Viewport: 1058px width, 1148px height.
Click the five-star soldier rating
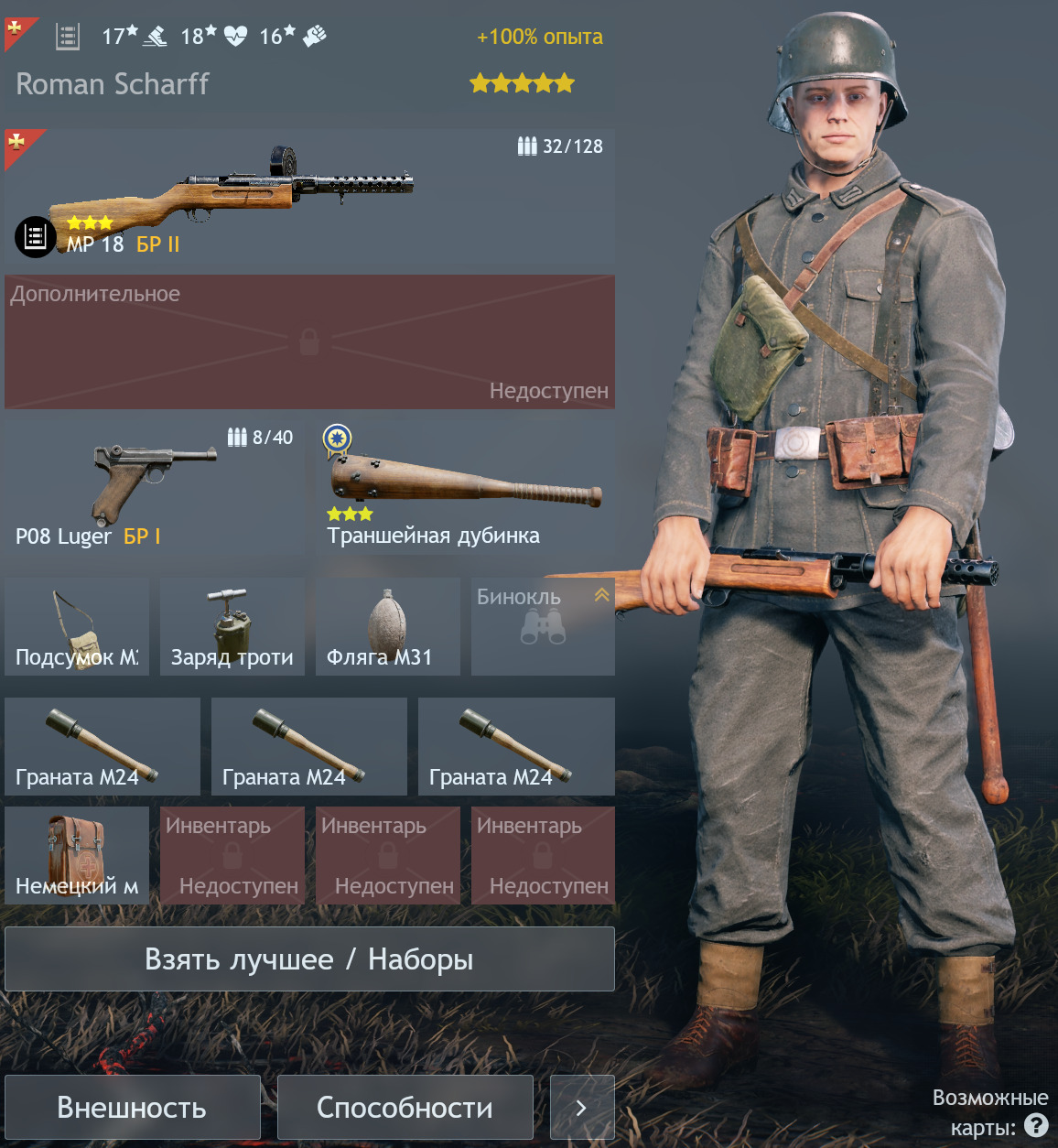[522, 83]
